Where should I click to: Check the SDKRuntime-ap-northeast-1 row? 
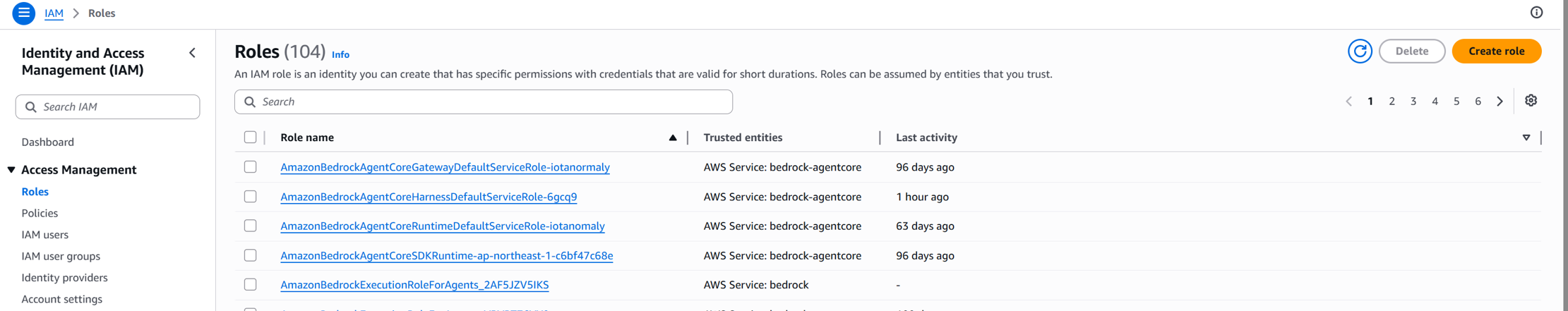[x=251, y=255]
